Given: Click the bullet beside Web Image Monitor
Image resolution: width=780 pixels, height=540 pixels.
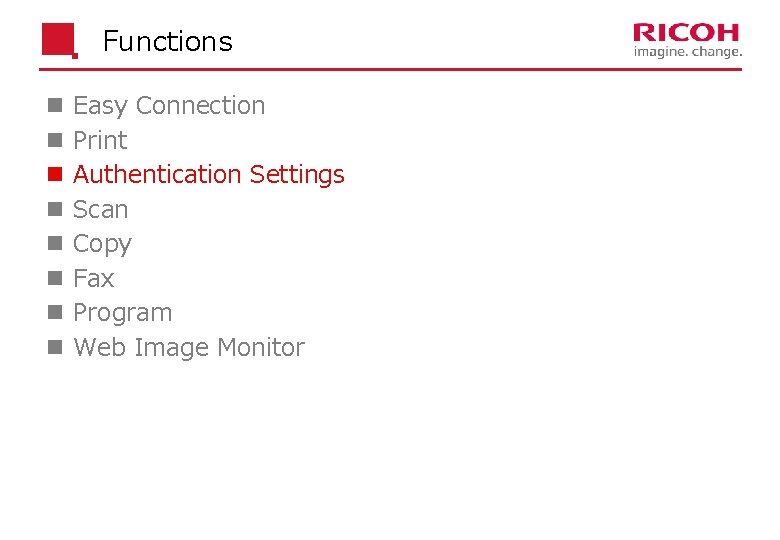Looking at the screenshot, I should click(55, 347).
